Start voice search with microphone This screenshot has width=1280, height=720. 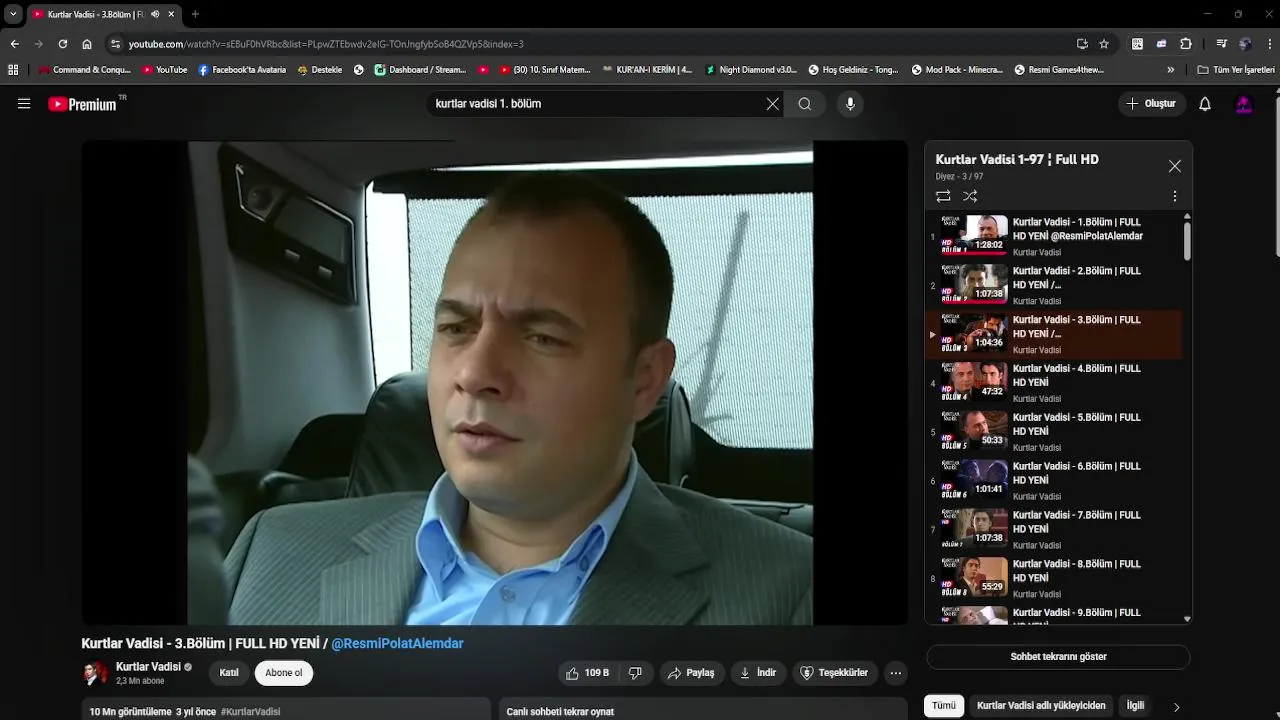850,104
